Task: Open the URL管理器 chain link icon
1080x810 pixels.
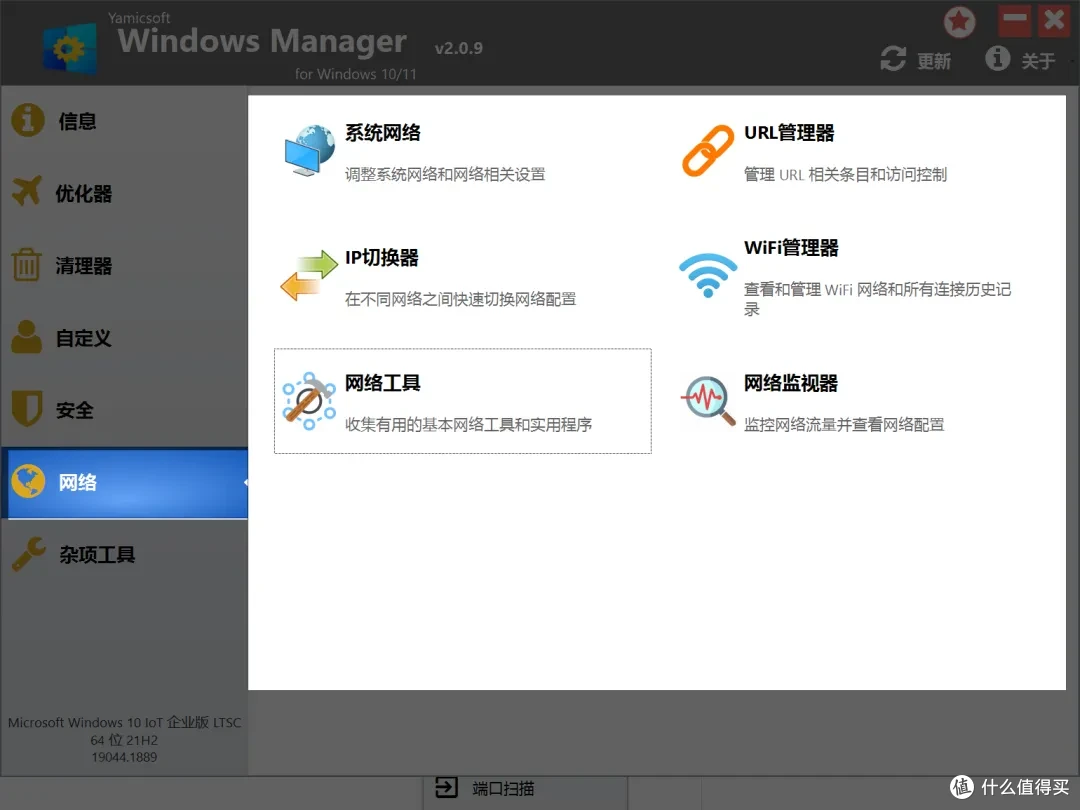Action: point(708,150)
